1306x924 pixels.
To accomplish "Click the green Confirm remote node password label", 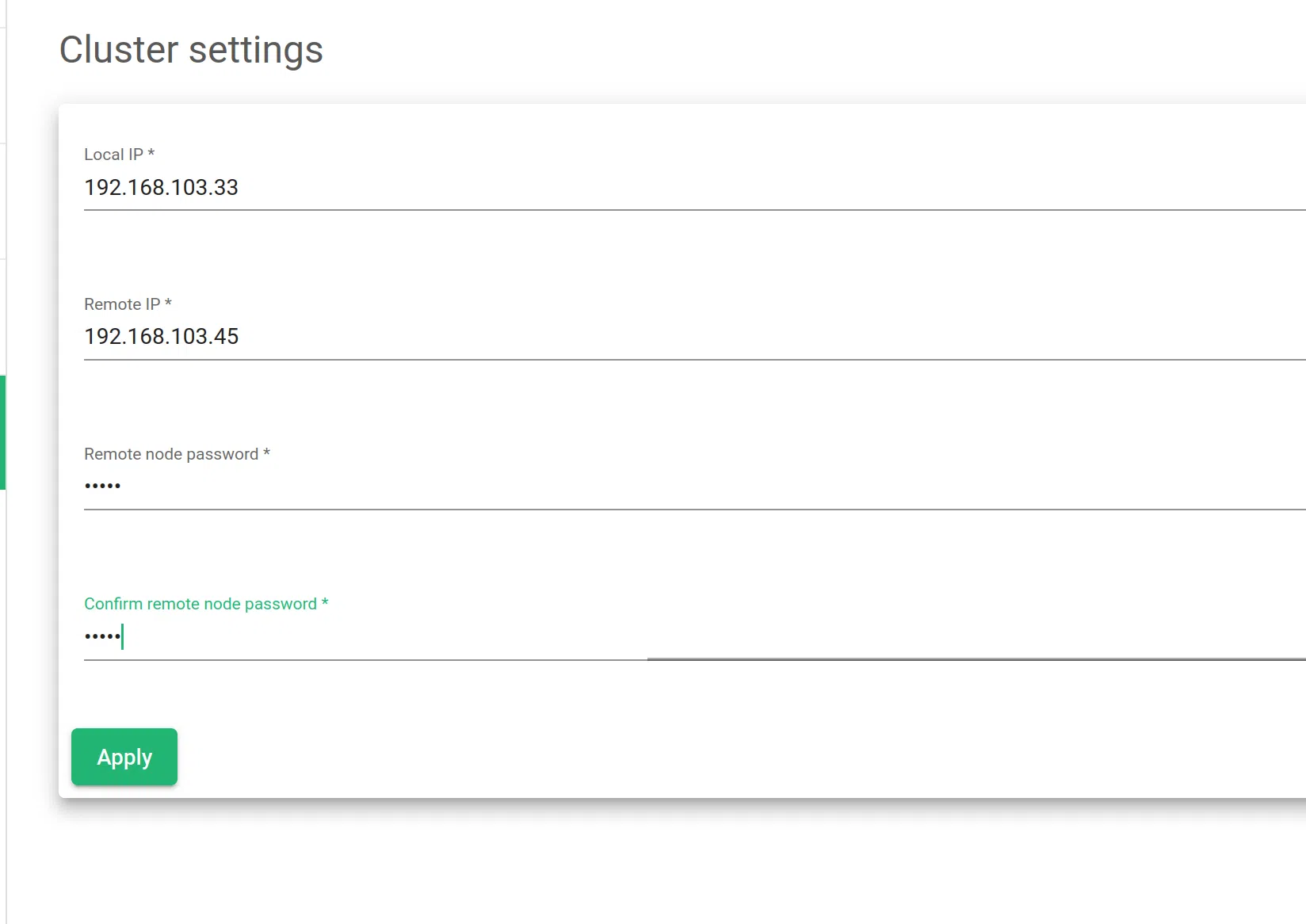I will 200,603.
